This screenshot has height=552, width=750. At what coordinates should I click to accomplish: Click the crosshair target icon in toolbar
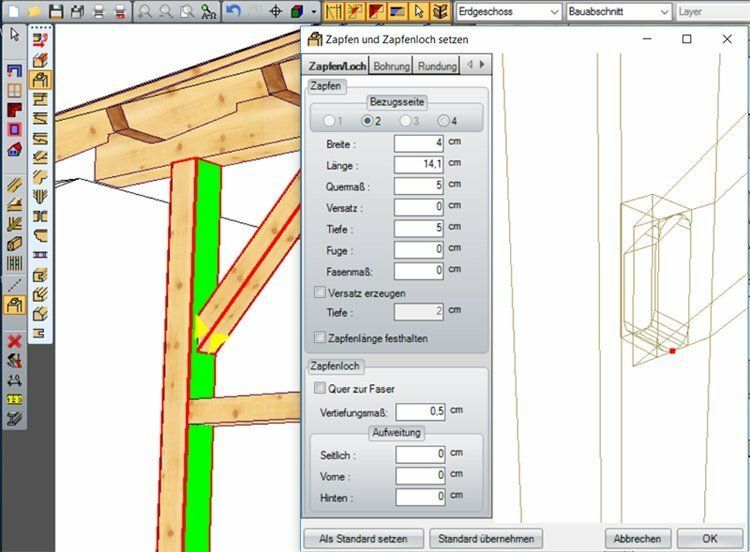(276, 12)
